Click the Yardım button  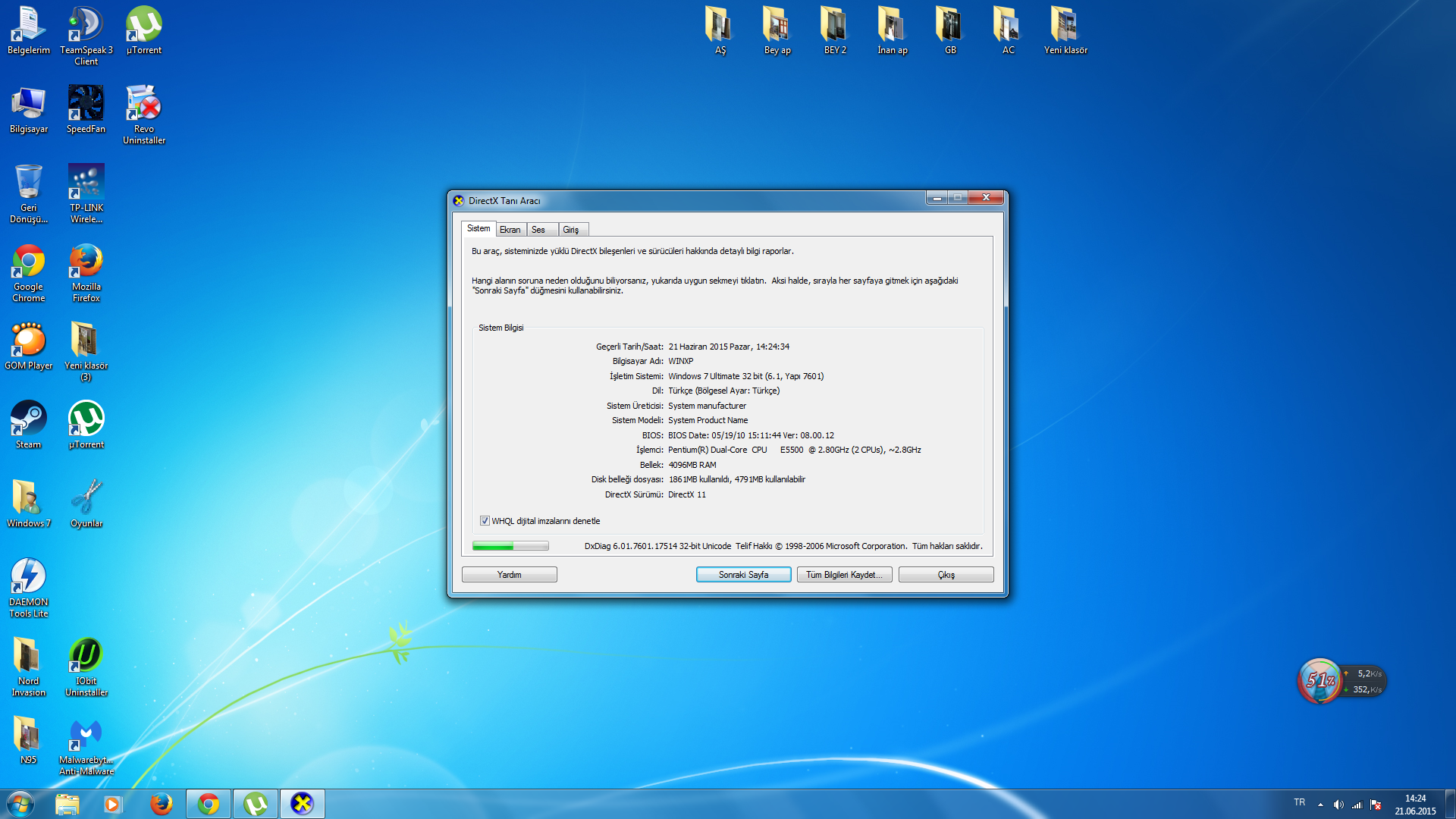pyautogui.click(x=509, y=575)
